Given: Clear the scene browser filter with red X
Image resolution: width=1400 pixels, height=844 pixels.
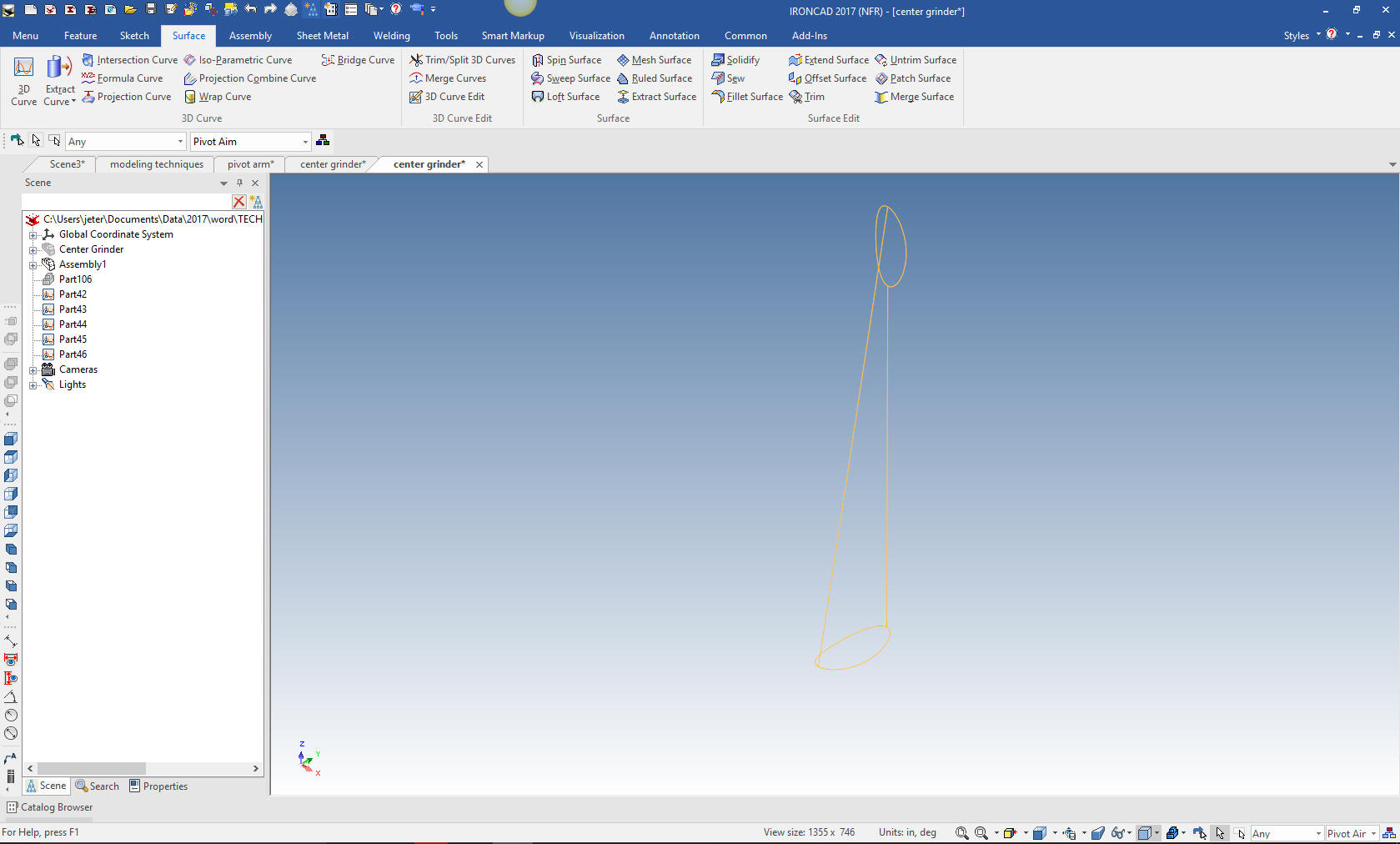Looking at the screenshot, I should pos(239,202).
